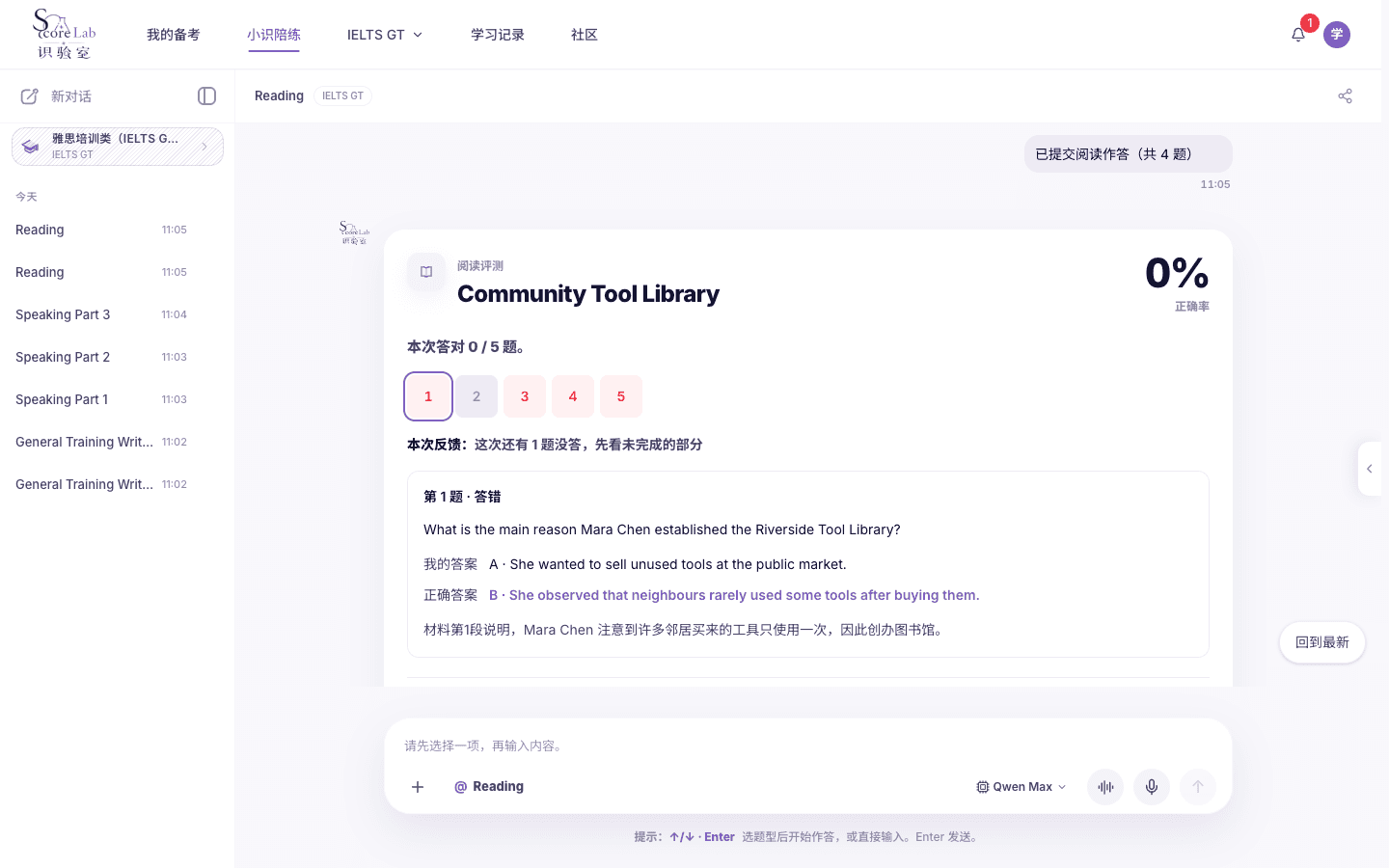Activate the microphone input
This screenshot has width=1389, height=868.
tap(1152, 787)
